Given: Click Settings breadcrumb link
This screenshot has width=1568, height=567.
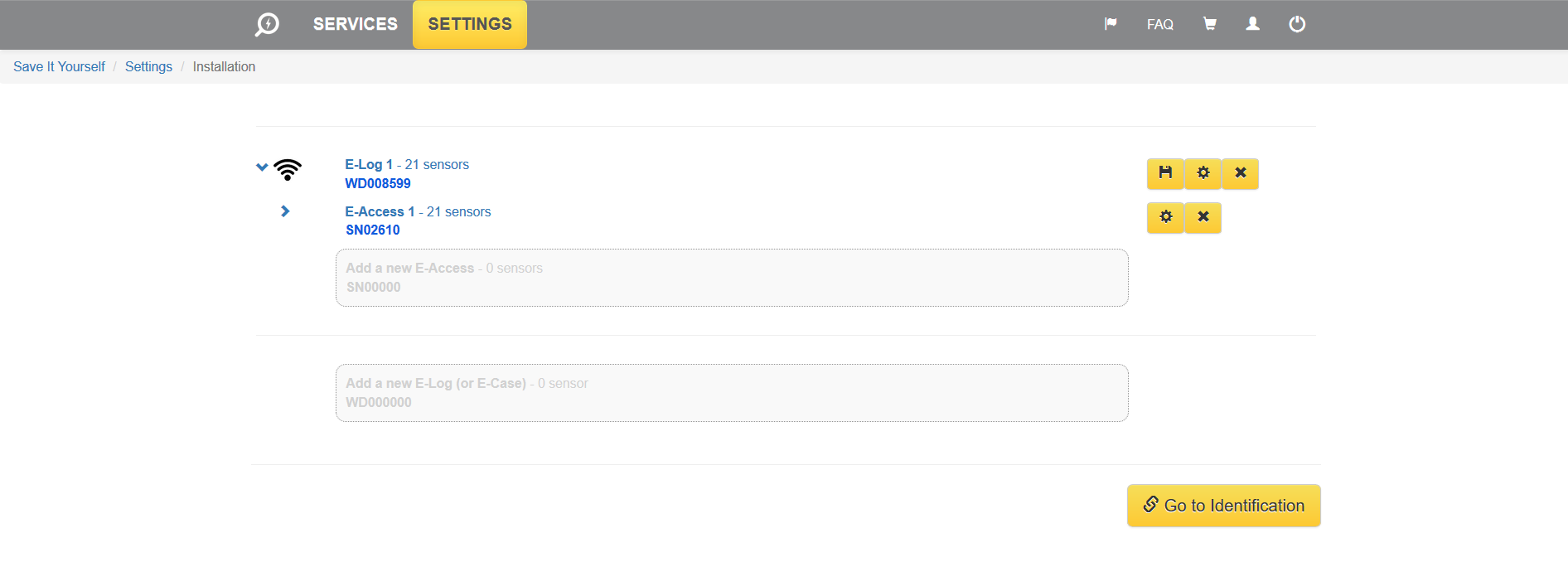Looking at the screenshot, I should (x=148, y=66).
